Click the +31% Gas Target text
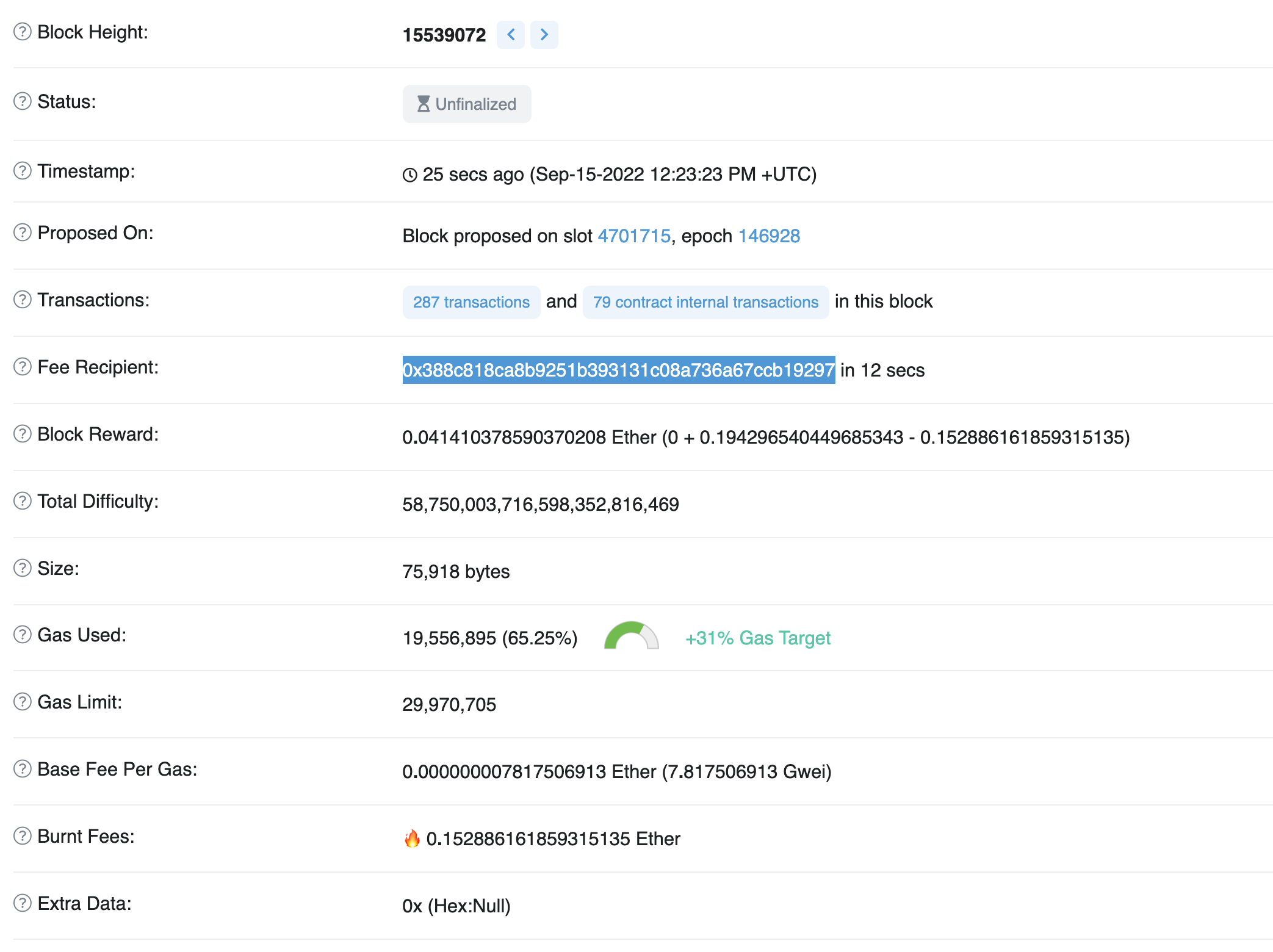Screen dimensions: 1273x952 click(x=758, y=638)
